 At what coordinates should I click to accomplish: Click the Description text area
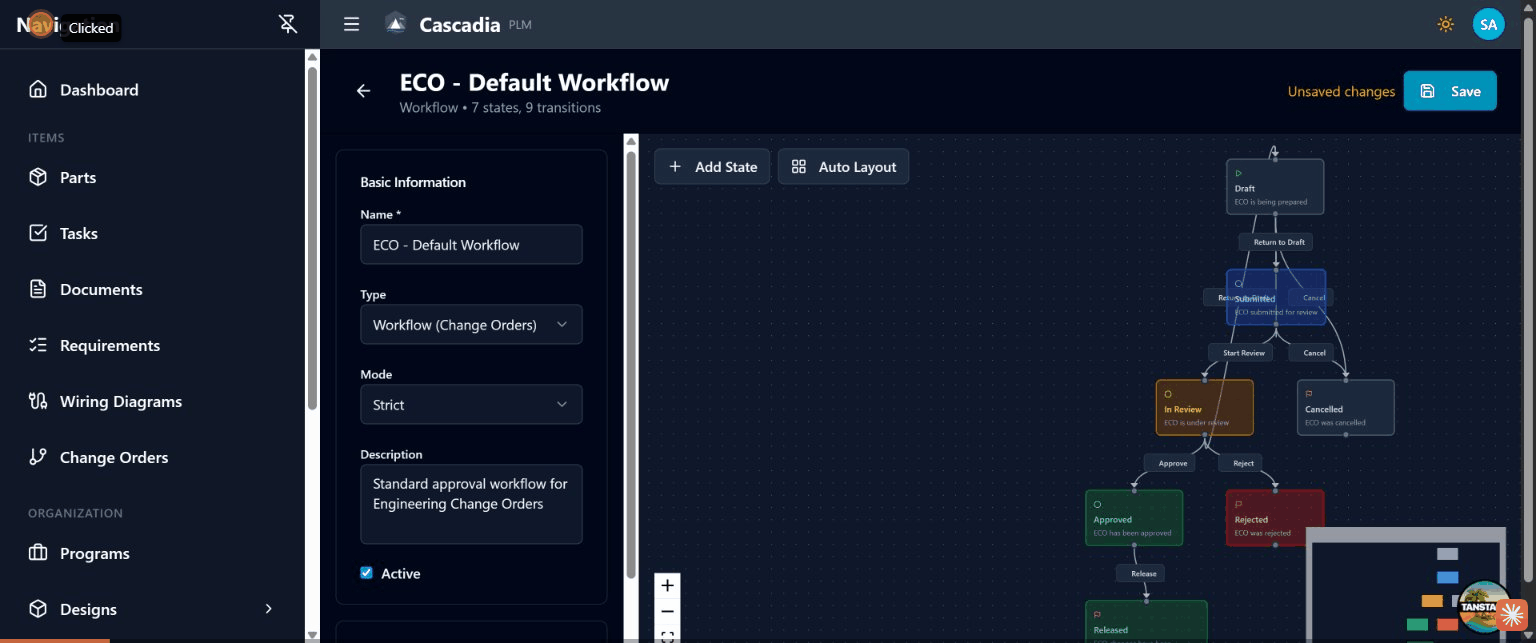tap(471, 503)
